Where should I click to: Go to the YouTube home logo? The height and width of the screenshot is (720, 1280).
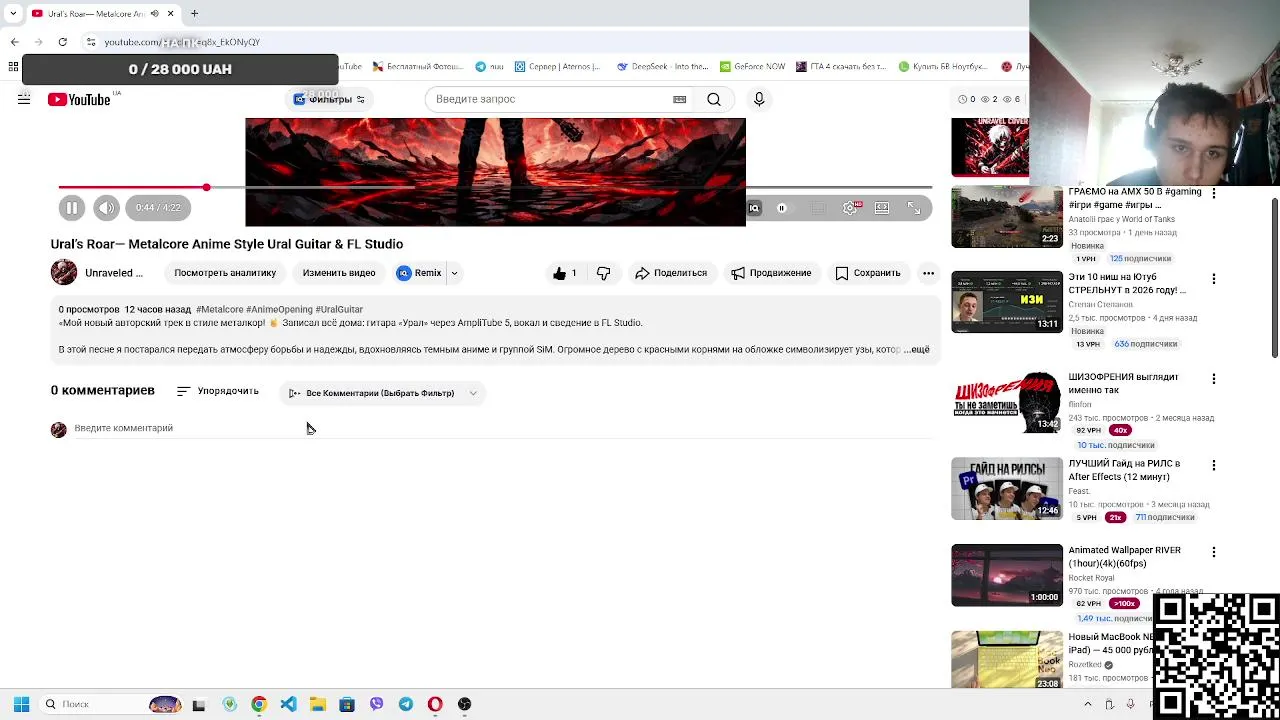pos(79,99)
